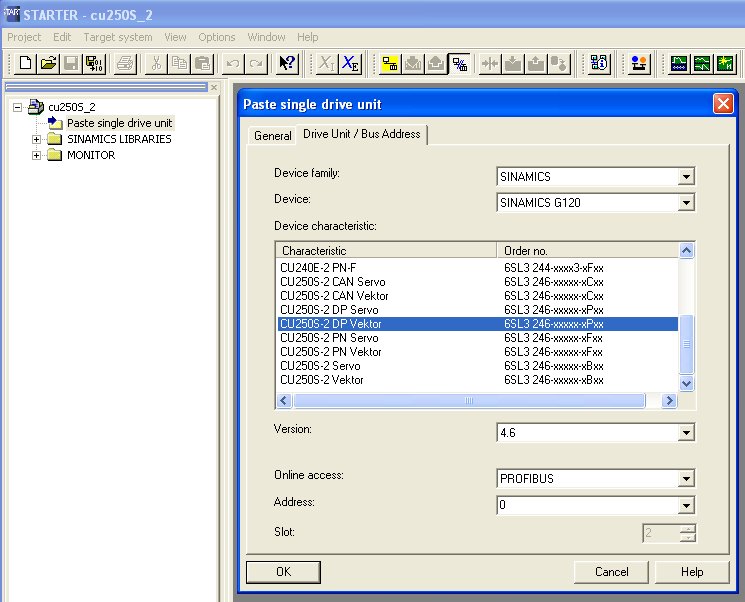Select the CU250S-2 PN Vektor row
The height and width of the screenshot is (602, 745).
pos(477,352)
